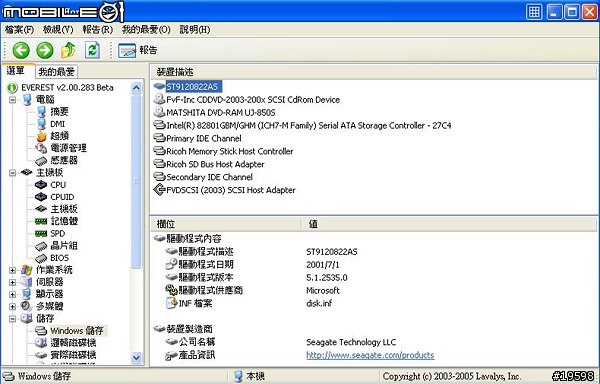
Task: Click the 本機 status bar entry
Action: click(x=249, y=376)
